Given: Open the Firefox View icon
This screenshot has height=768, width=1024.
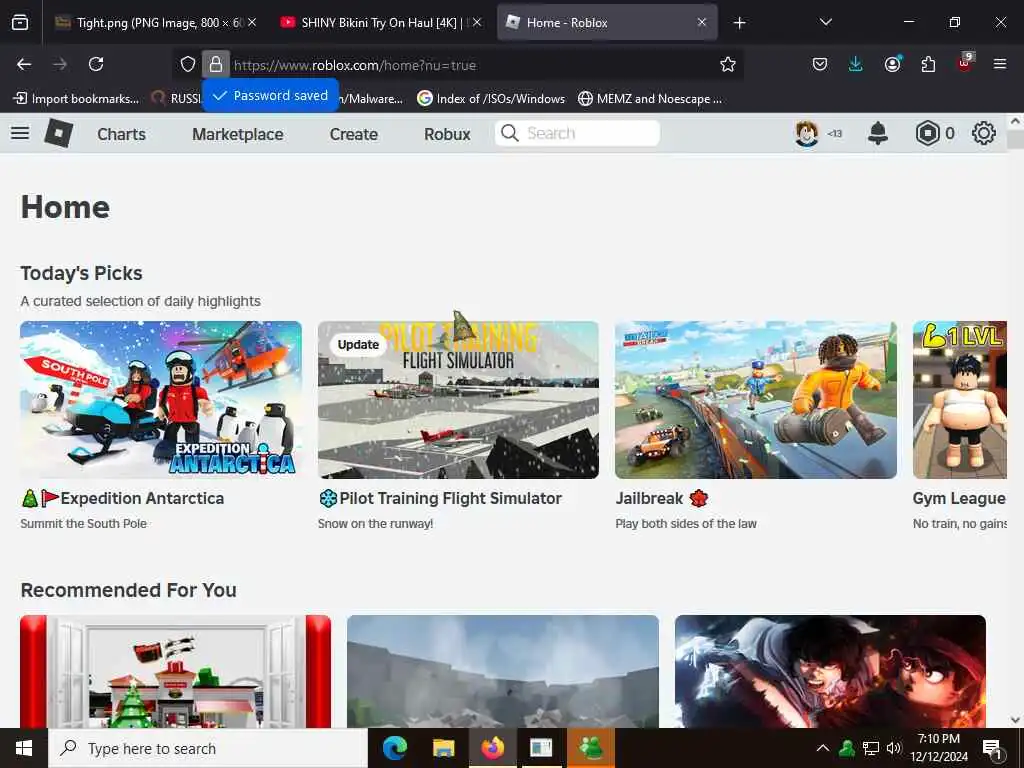Looking at the screenshot, I should pyautogui.click(x=20, y=23).
